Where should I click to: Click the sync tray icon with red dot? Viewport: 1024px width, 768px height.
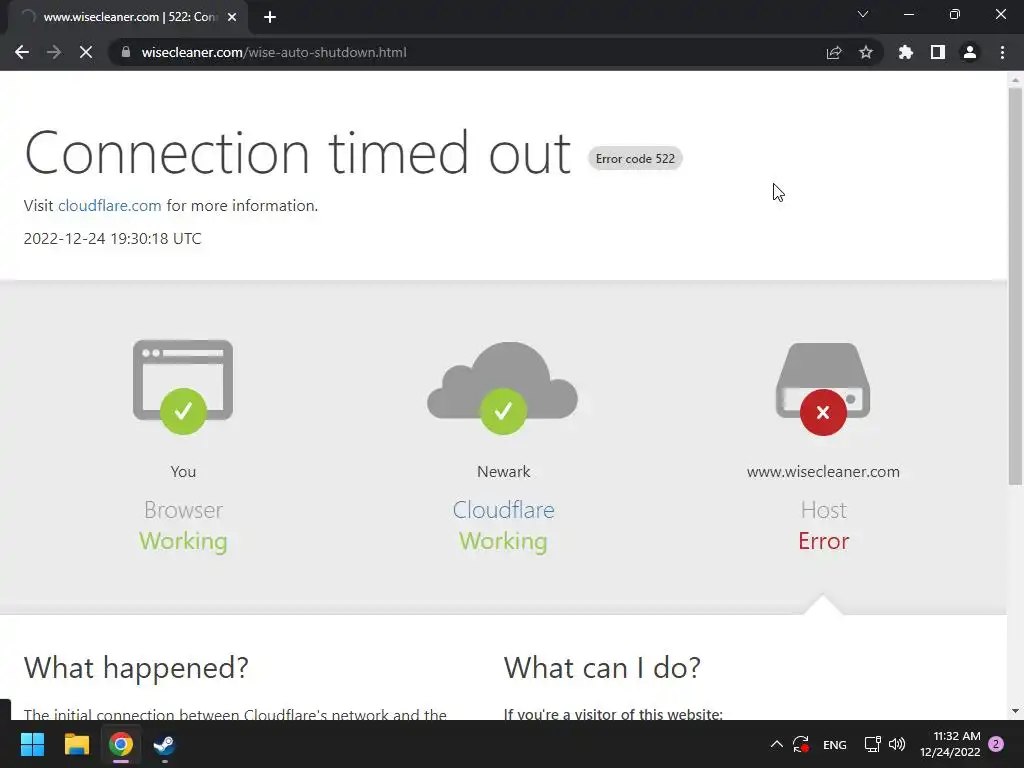tap(801, 744)
